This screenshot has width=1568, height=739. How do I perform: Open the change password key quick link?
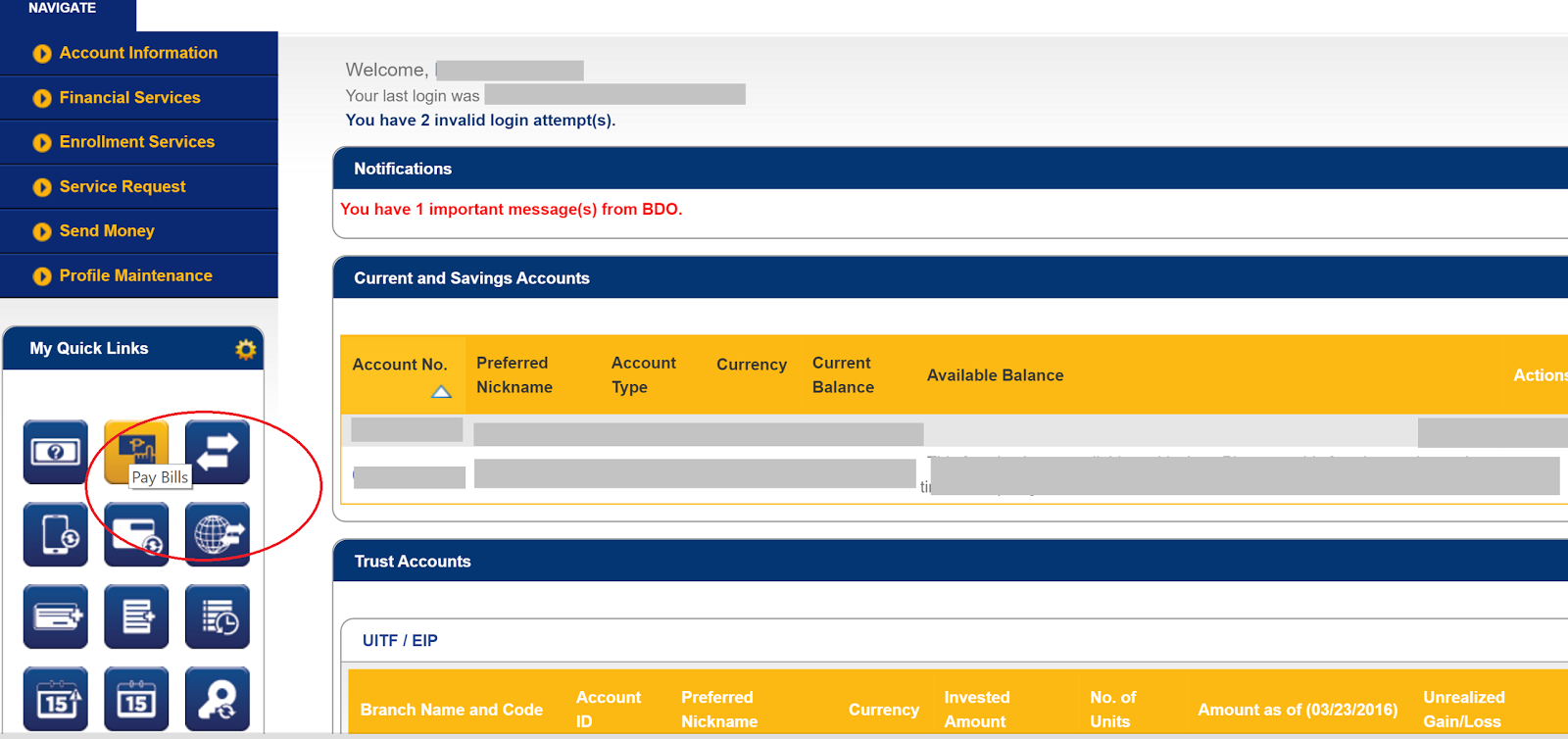[218, 699]
